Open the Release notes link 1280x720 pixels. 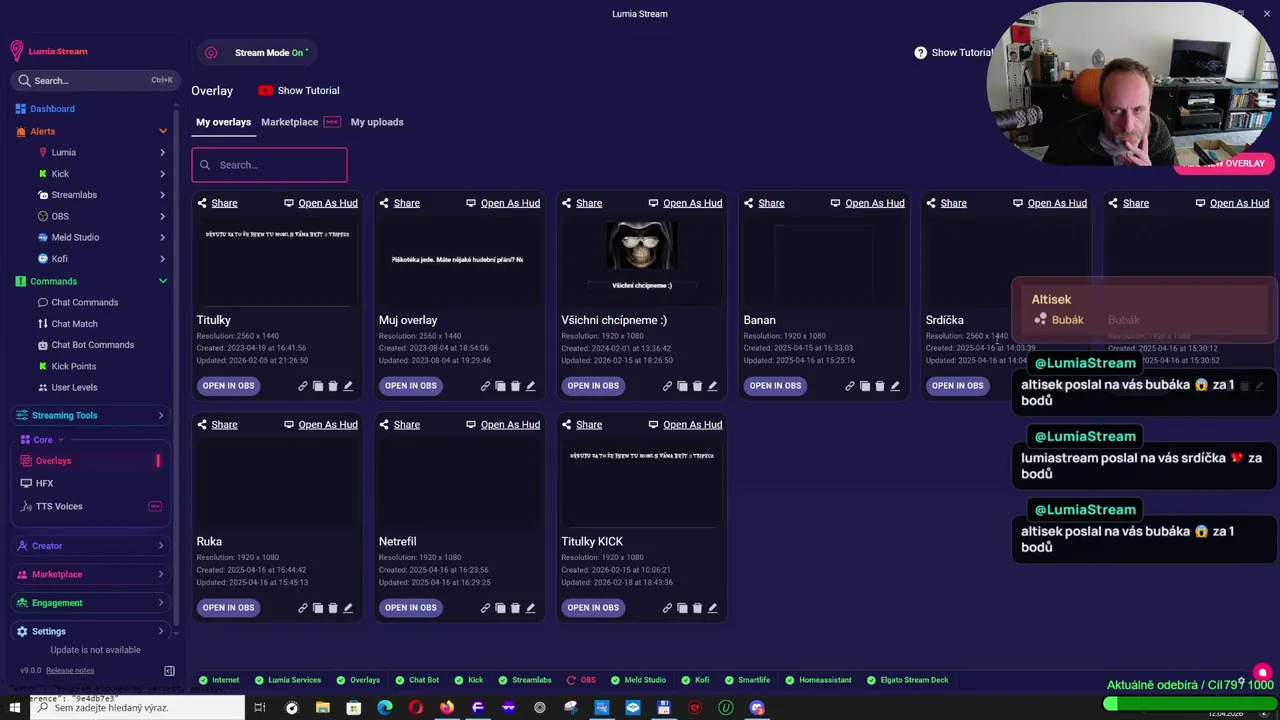pyautogui.click(x=70, y=671)
